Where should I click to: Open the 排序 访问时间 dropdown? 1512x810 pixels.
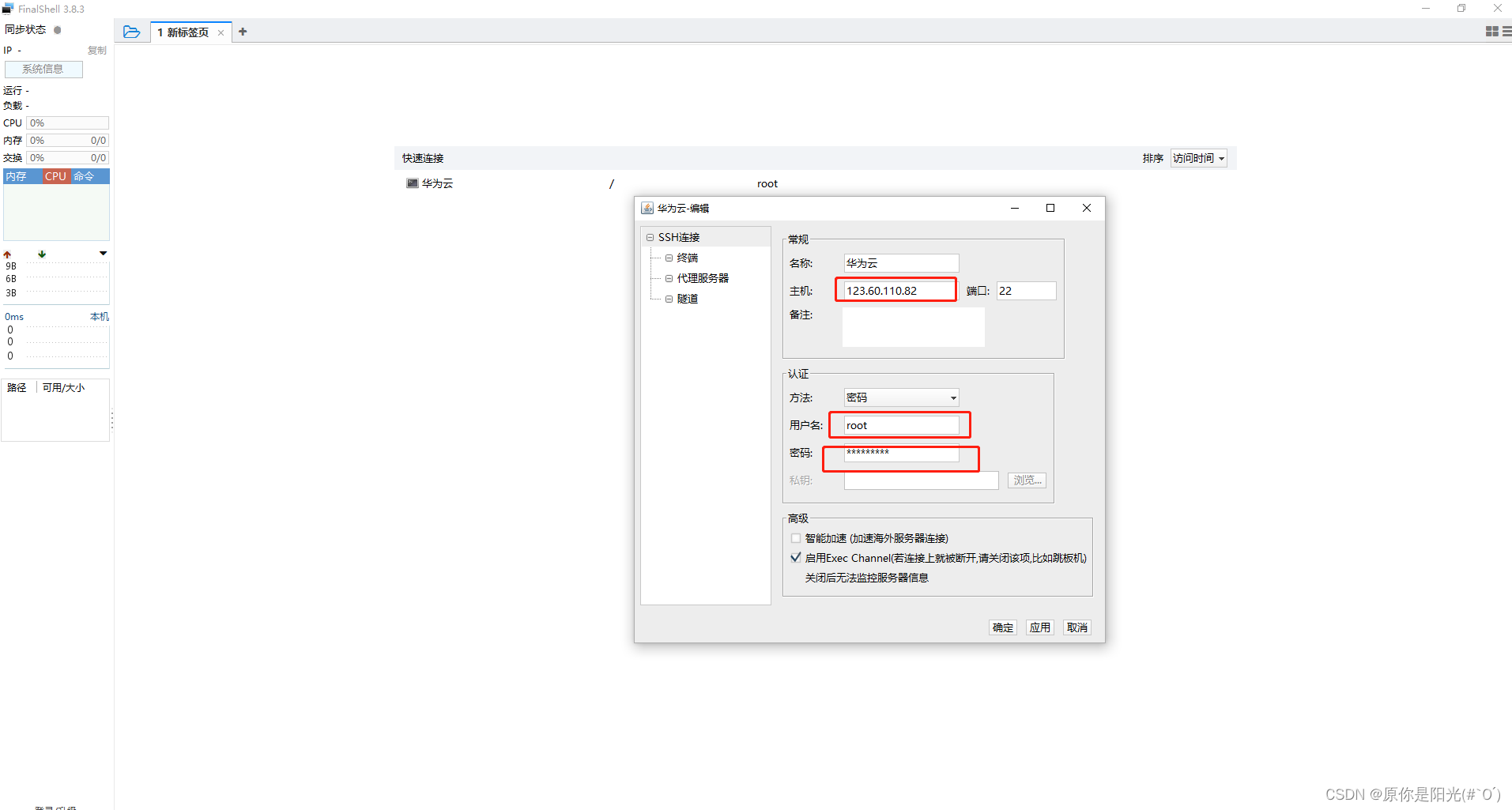coord(1198,158)
